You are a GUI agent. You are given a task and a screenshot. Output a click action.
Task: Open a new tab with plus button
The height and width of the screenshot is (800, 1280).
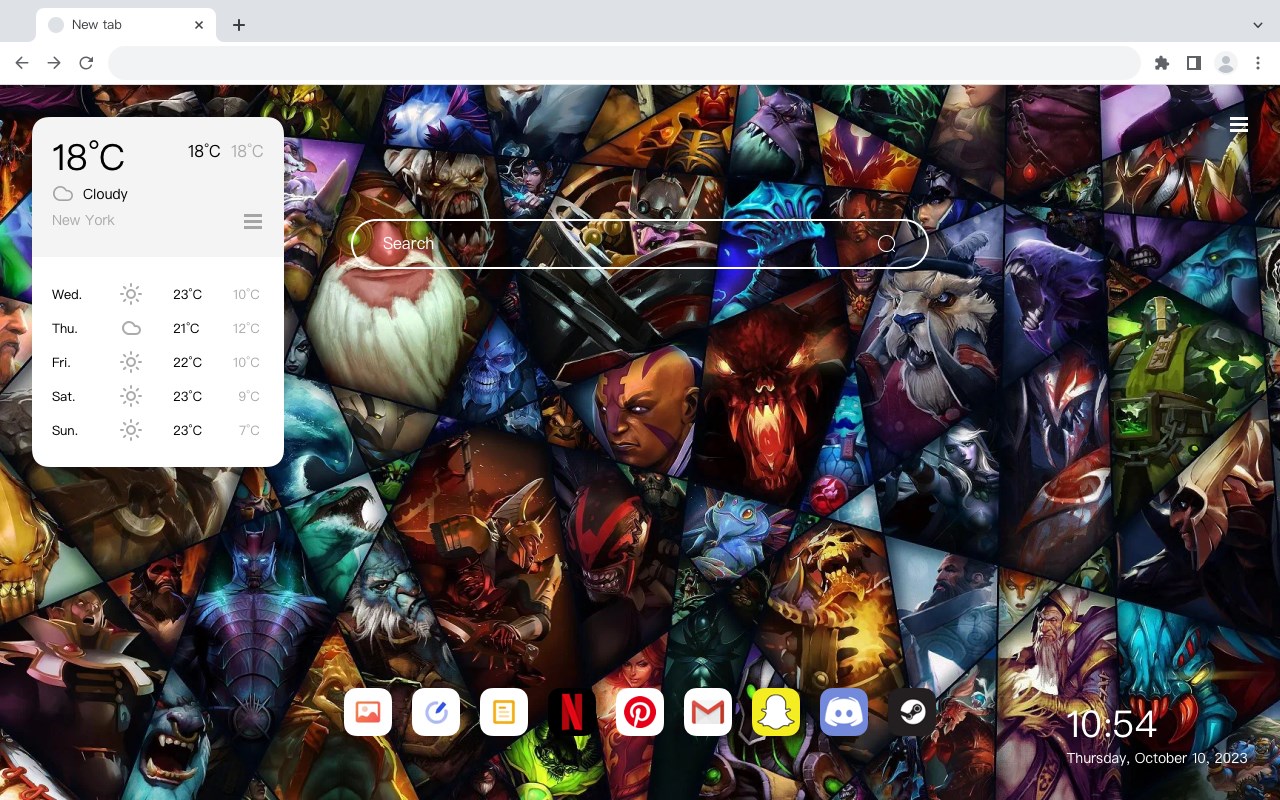coord(238,25)
